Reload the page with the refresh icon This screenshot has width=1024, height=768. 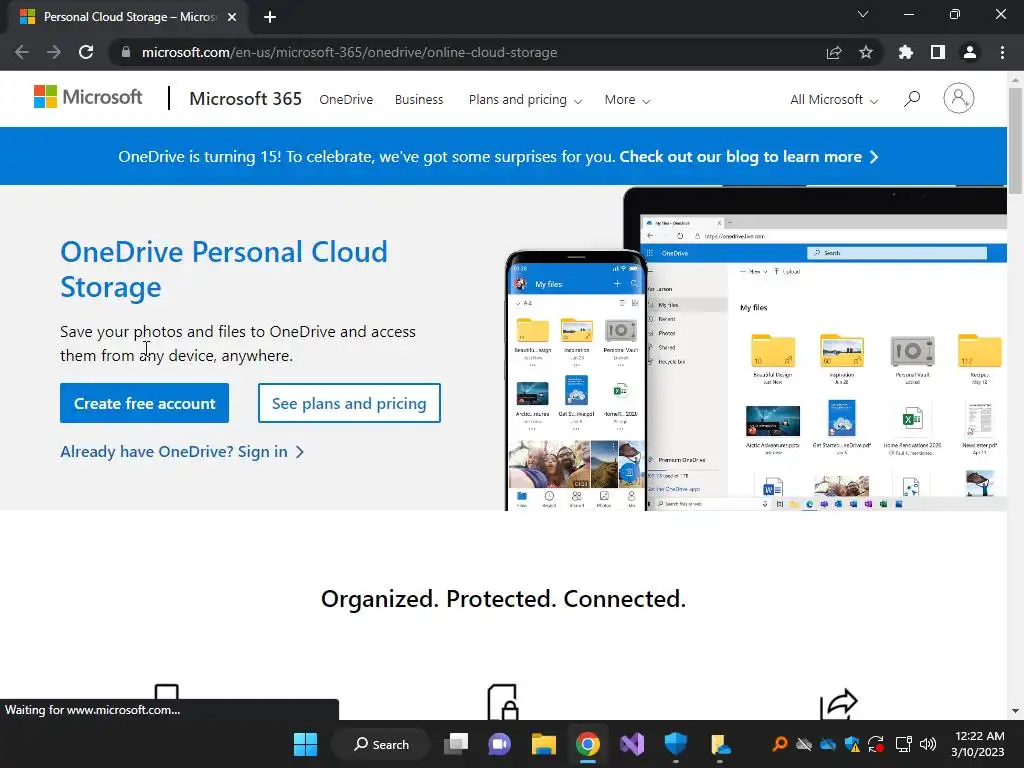(86, 52)
